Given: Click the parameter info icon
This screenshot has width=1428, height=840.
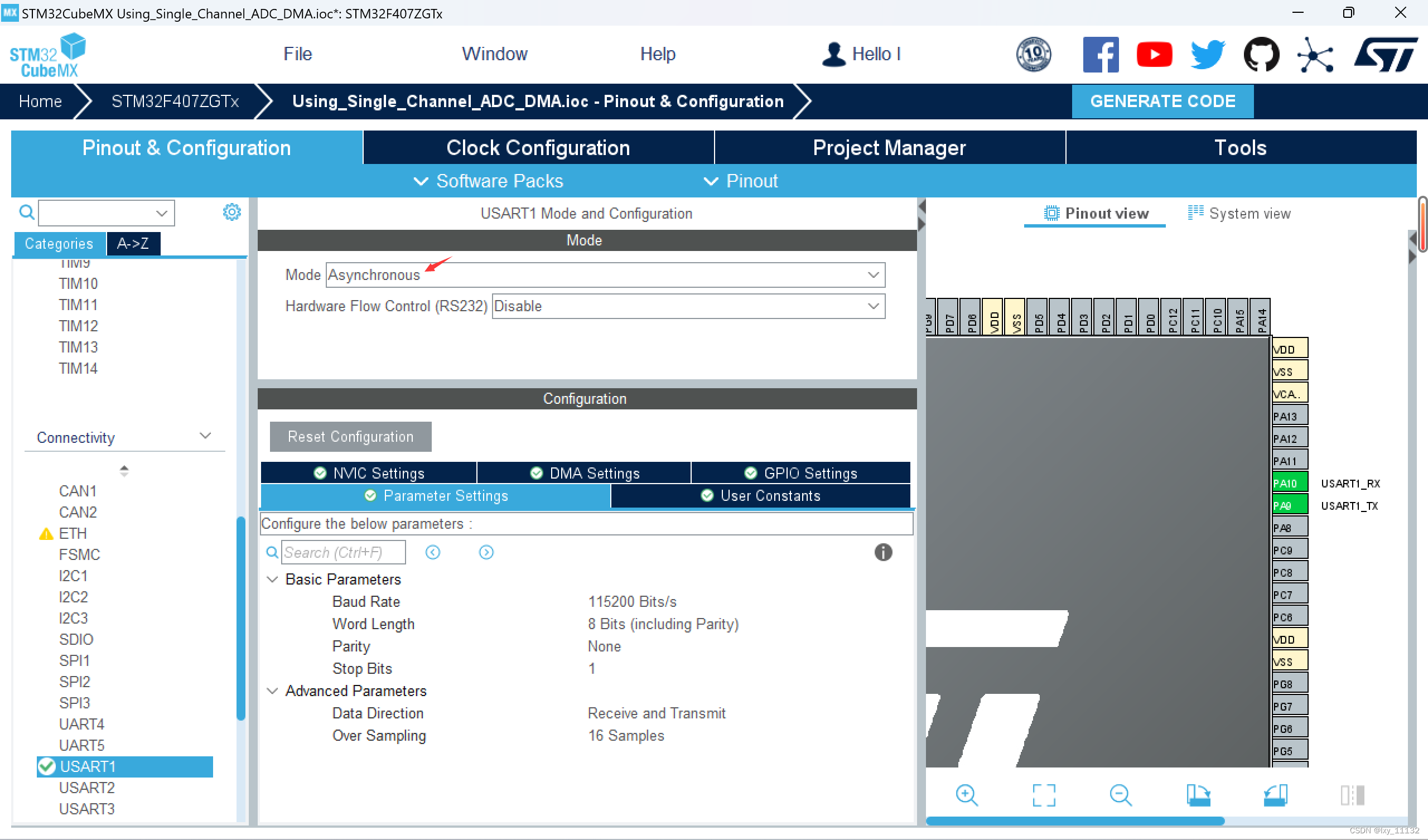Looking at the screenshot, I should 882,552.
